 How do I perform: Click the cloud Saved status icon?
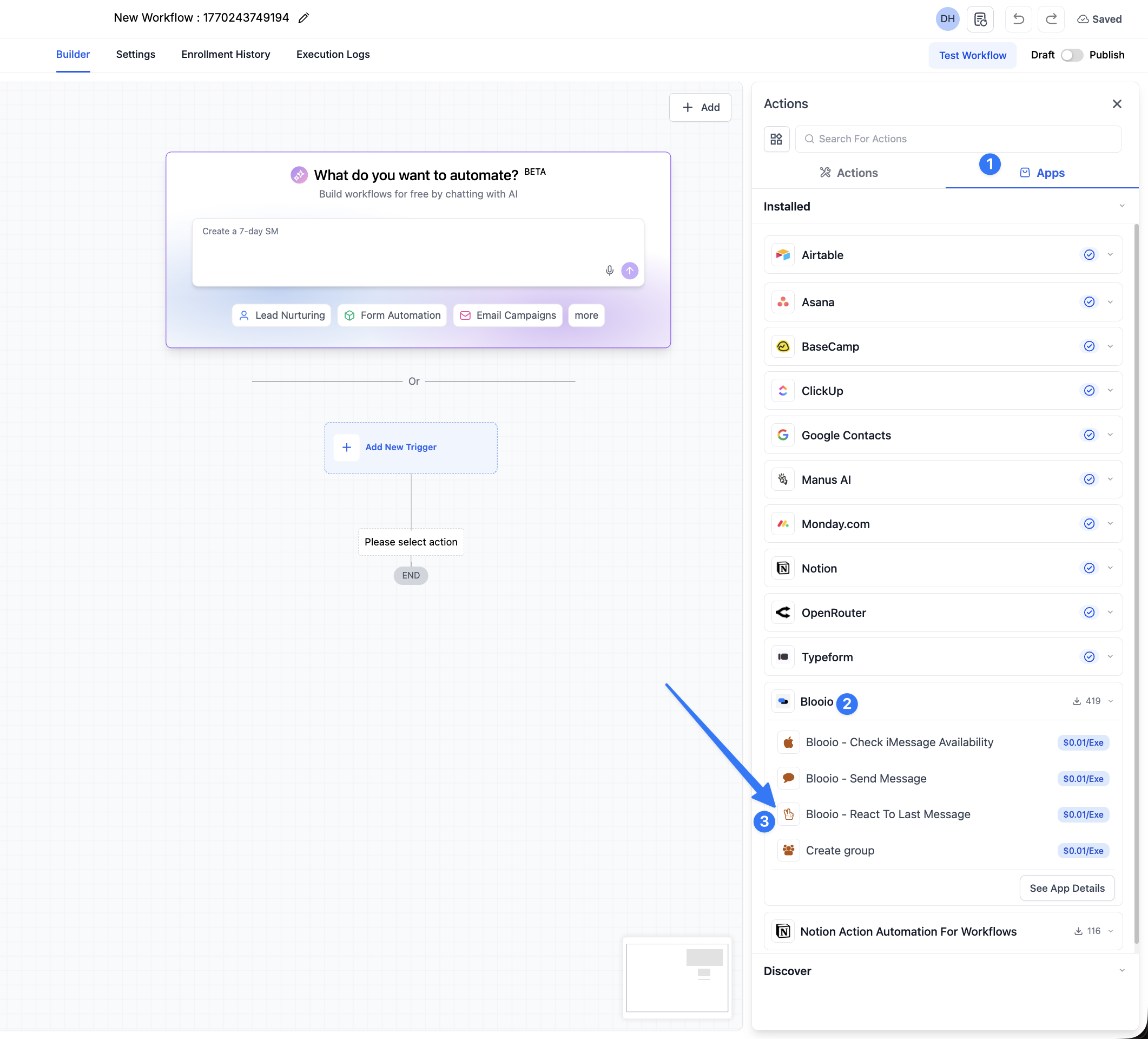pos(1083,19)
